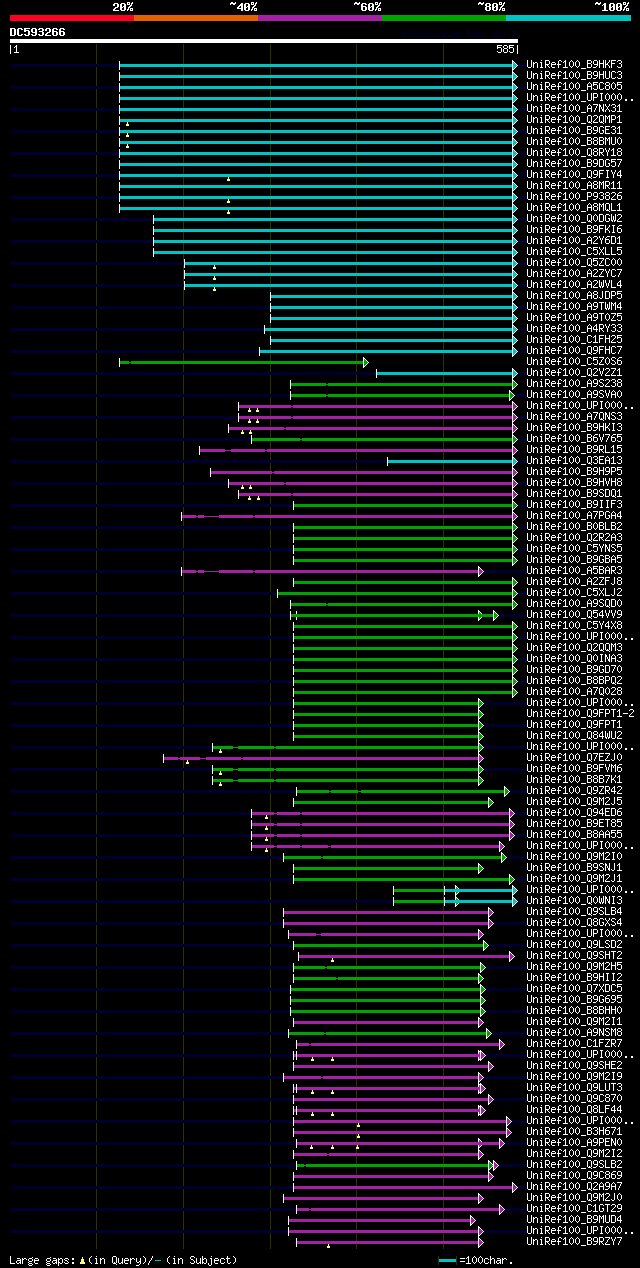Open hit UniRef100_A7NX31

point(574,109)
